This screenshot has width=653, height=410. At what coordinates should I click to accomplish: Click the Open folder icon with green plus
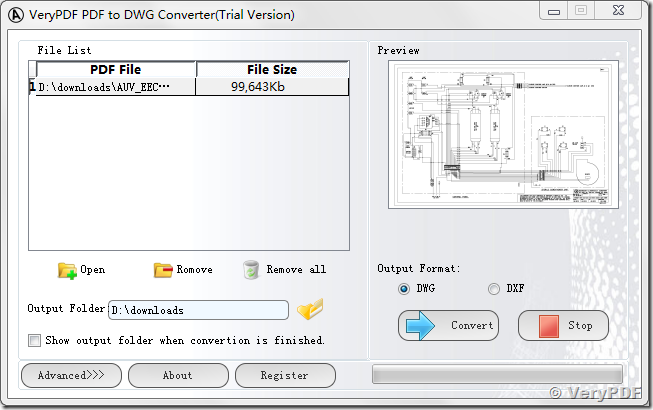(67, 271)
